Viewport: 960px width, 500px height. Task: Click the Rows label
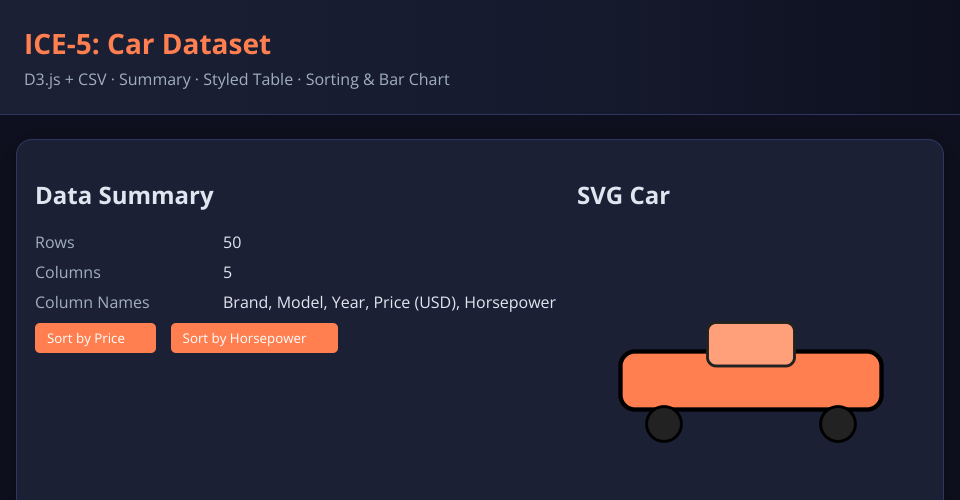pyautogui.click(x=55, y=243)
